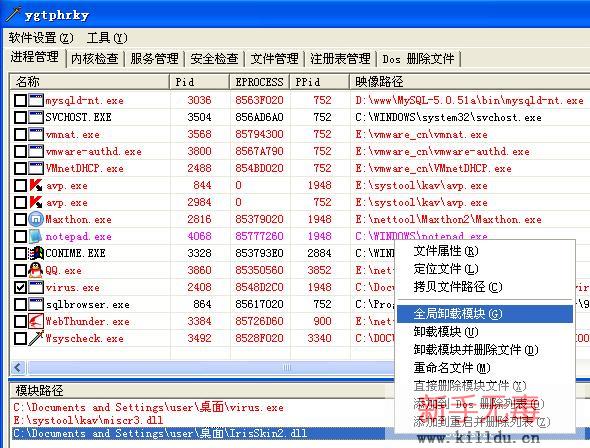The image size is (590, 448).
Task: Switch to the 安全检查 tab
Action: (x=214, y=59)
